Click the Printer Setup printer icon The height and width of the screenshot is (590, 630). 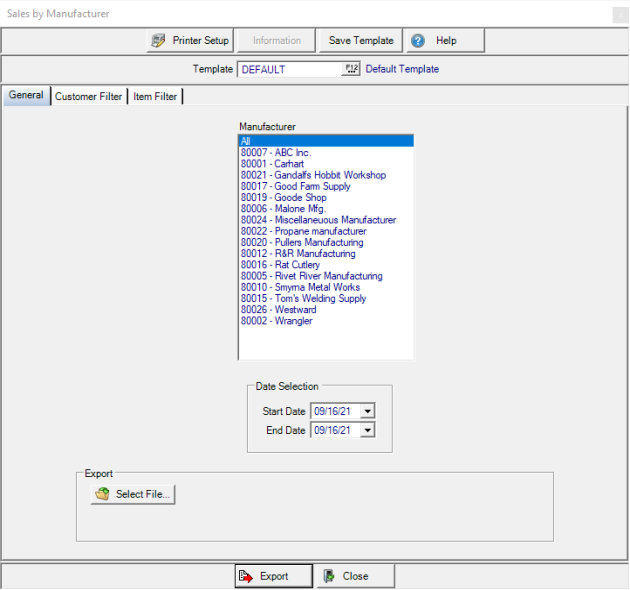pyautogui.click(x=158, y=41)
